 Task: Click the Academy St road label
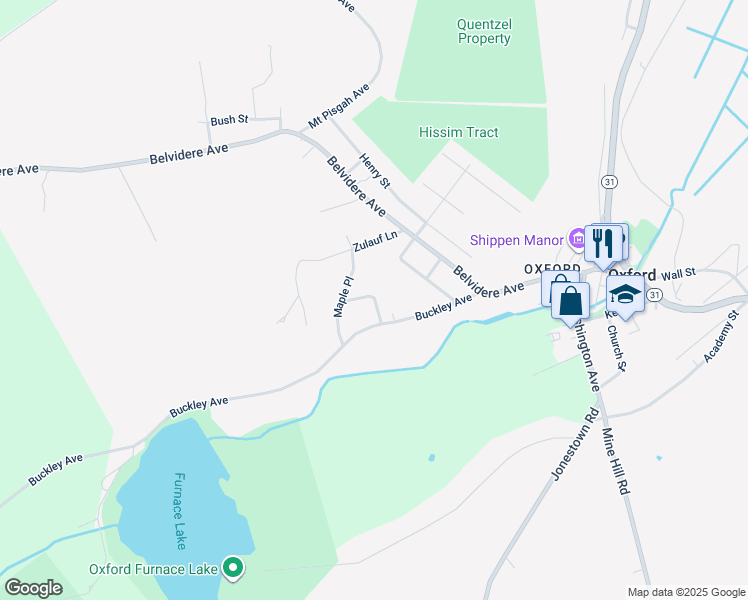pyautogui.click(x=721, y=336)
